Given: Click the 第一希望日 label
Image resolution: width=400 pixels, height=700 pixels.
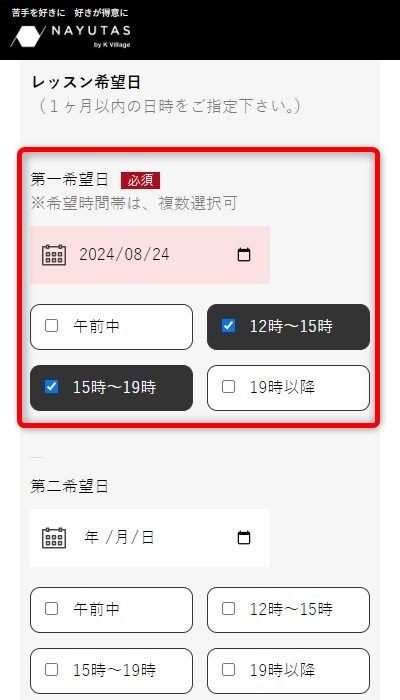Looking at the screenshot, I should (x=70, y=180).
